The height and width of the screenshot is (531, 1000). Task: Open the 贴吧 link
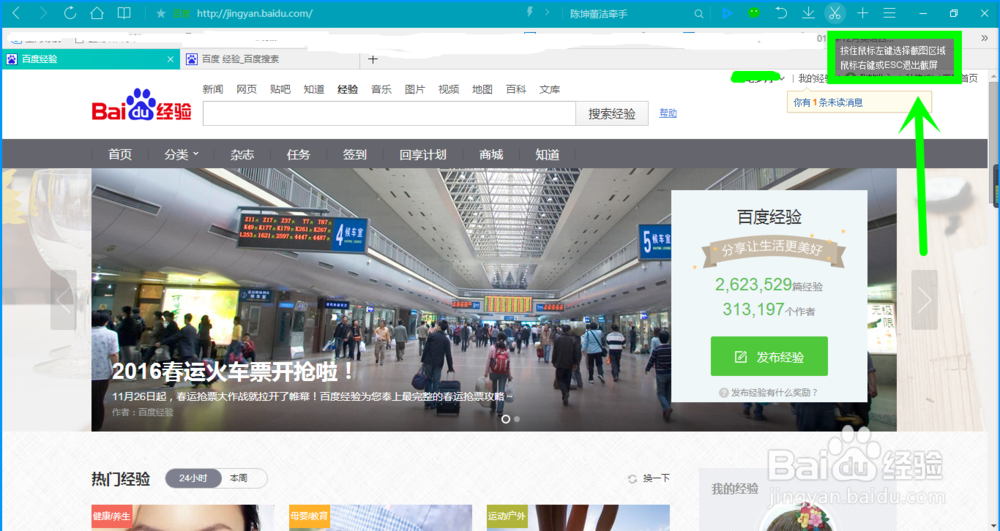280,89
